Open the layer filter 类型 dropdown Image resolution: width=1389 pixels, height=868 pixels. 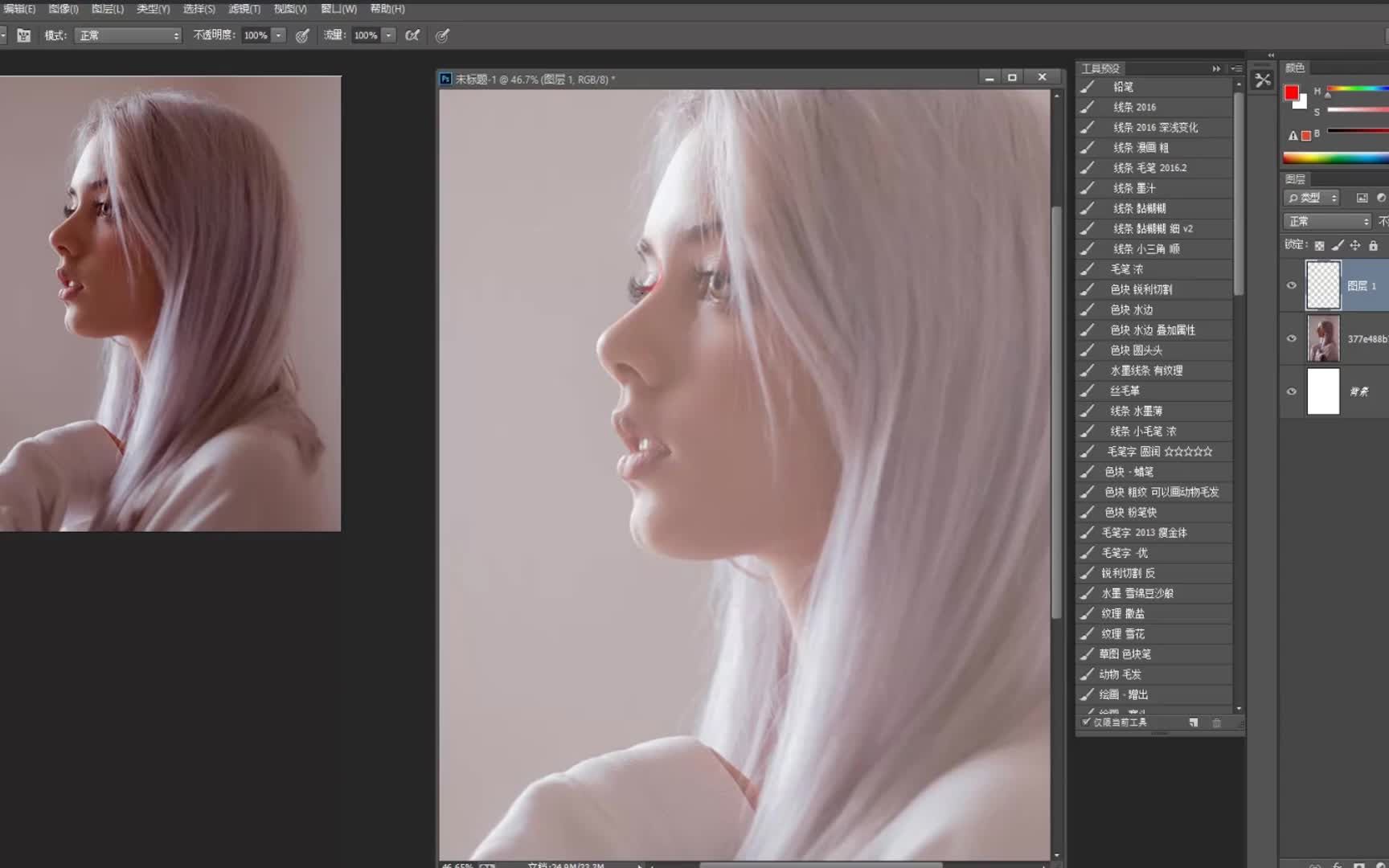pos(1312,198)
